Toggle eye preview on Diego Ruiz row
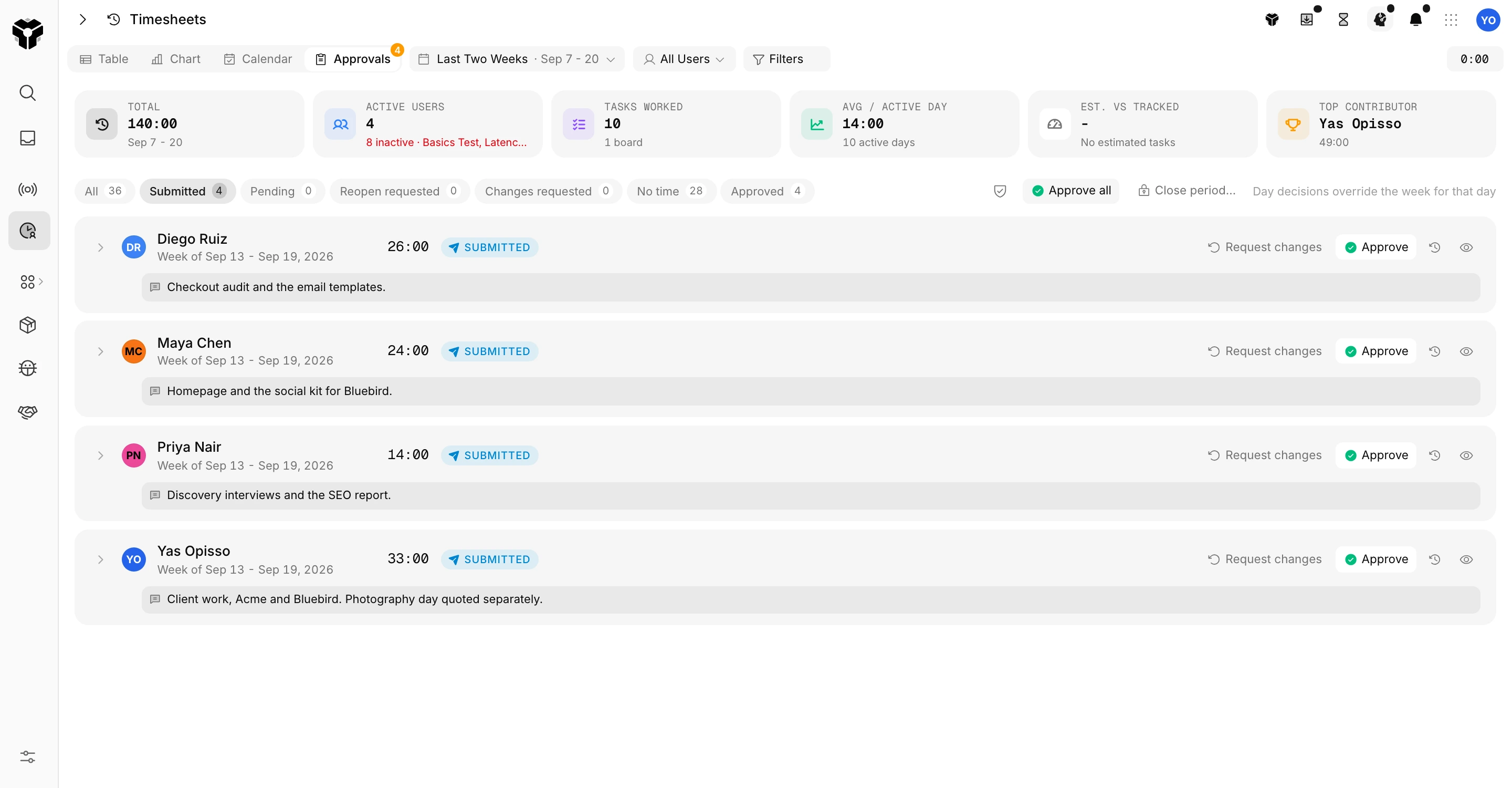The width and height of the screenshot is (1512, 788). [x=1466, y=247]
